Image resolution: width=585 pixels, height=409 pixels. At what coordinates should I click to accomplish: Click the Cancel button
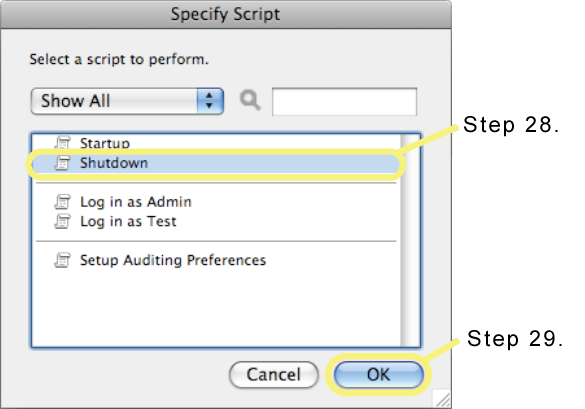pyautogui.click(x=274, y=374)
